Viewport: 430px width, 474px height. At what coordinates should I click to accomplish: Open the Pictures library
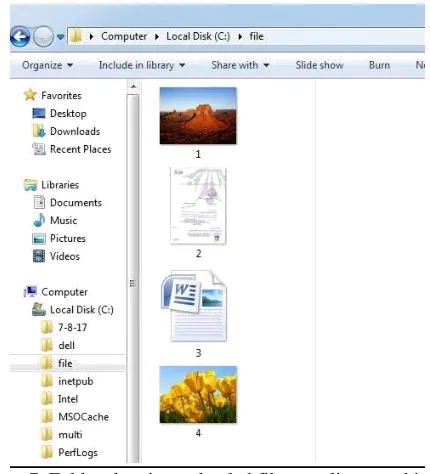point(68,238)
